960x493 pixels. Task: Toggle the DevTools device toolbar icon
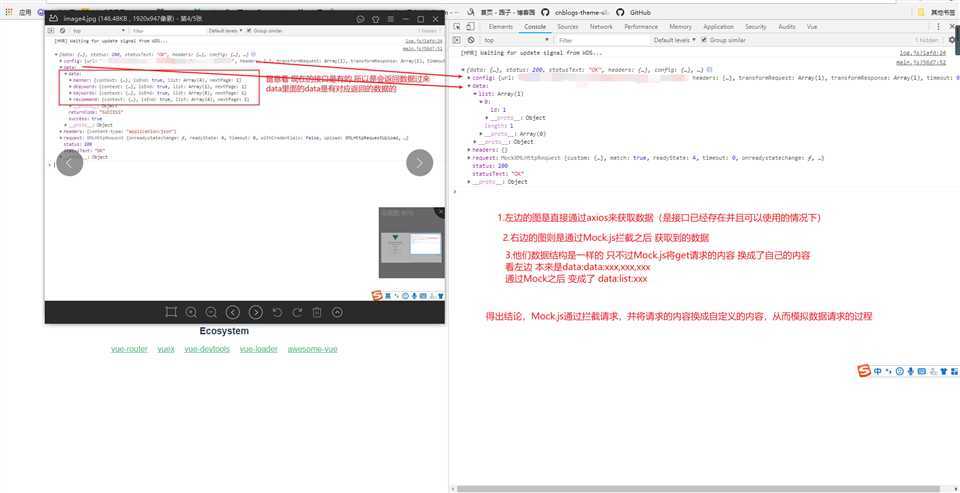[x=470, y=27]
